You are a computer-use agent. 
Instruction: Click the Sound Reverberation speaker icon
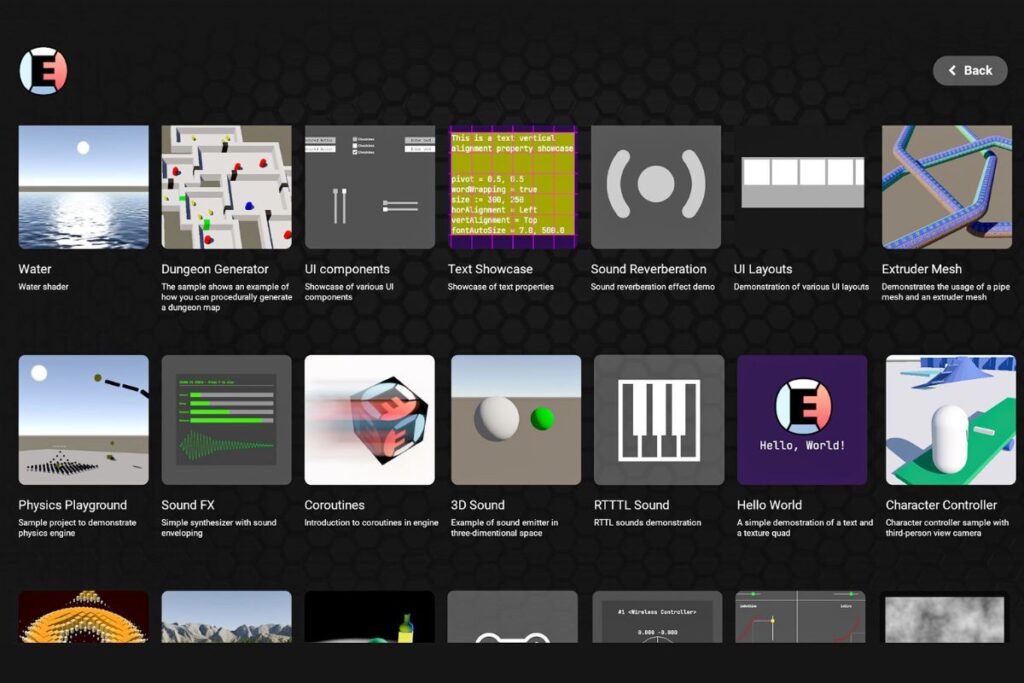[x=656, y=187]
